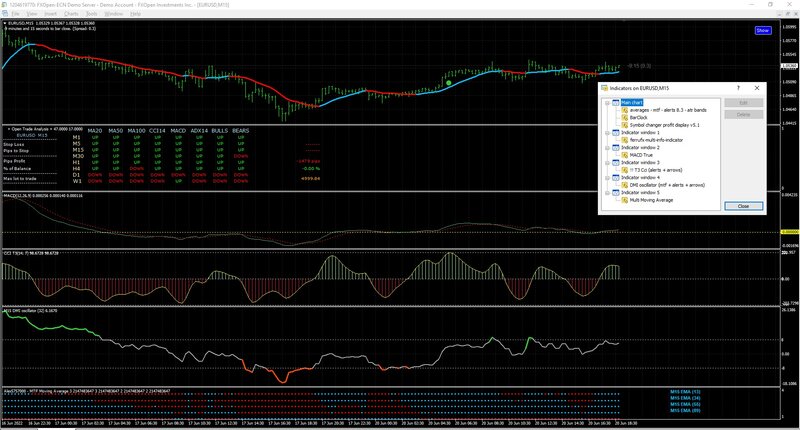Click the BEARS column header
Screen dimensions: 800x430
pyautogui.click(x=241, y=131)
